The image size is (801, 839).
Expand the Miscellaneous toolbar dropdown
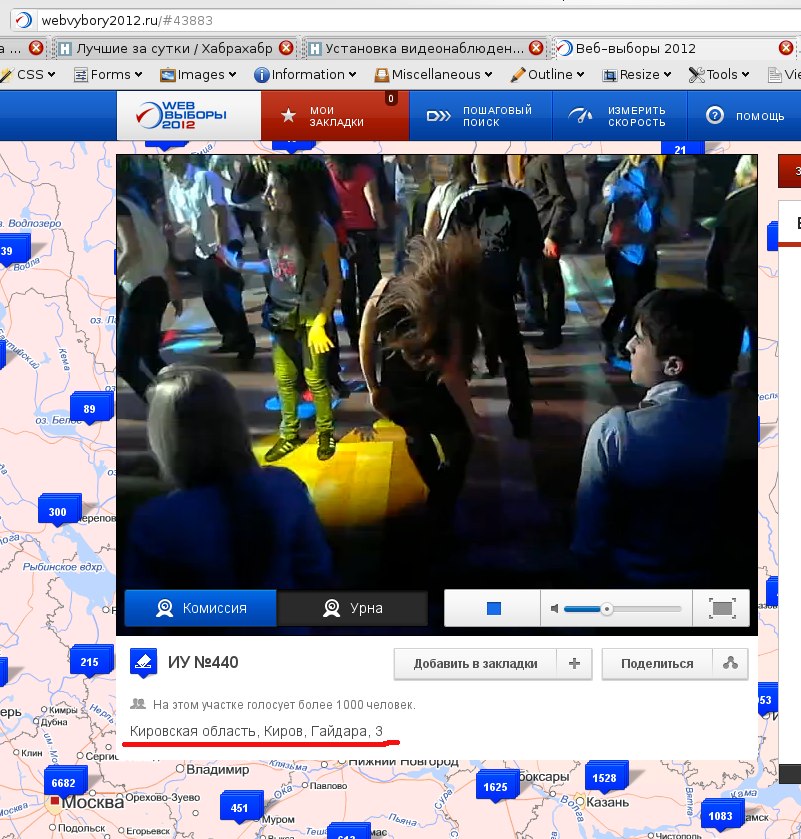(x=434, y=74)
